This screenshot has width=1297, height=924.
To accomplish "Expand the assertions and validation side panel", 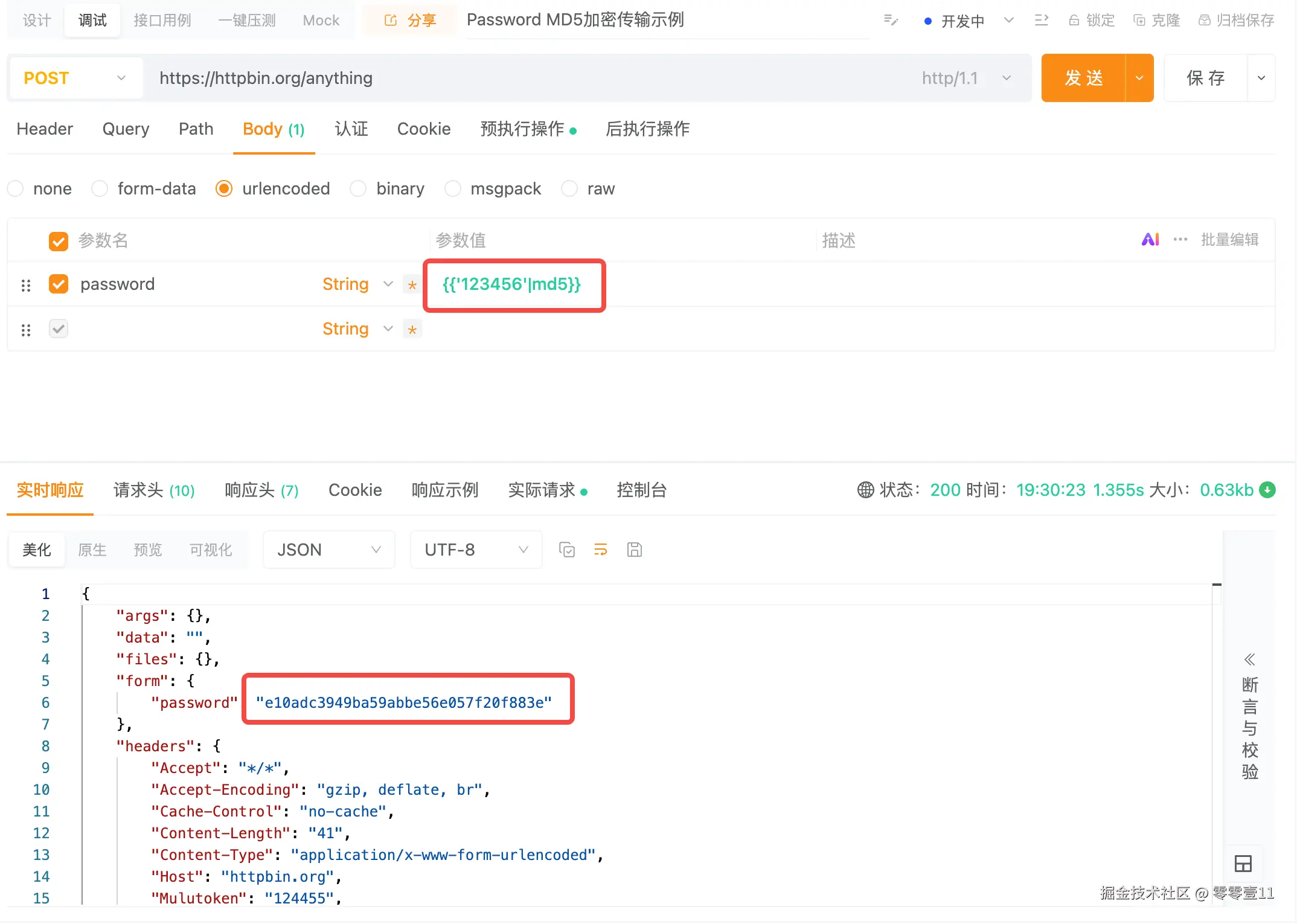I will coord(1249,659).
